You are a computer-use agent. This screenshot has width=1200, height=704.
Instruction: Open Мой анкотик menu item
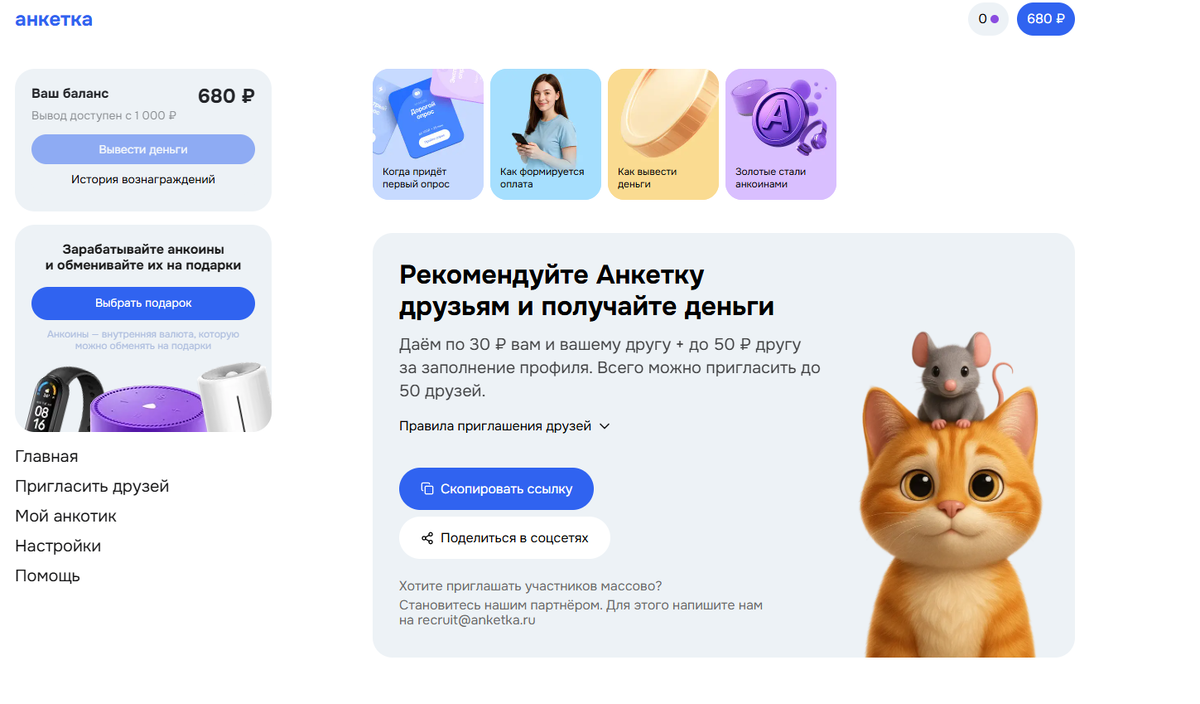point(66,517)
